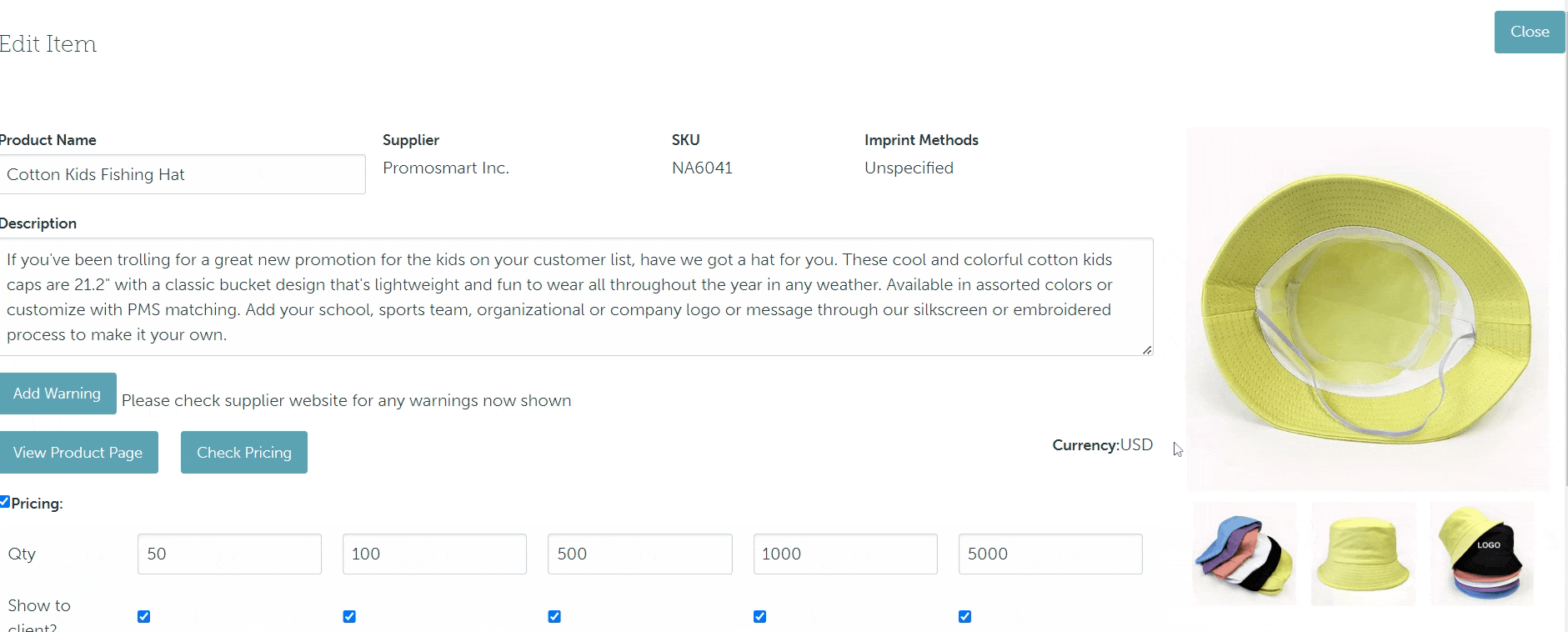This screenshot has width=1568, height=632.
Task: Select the stacked multicolor hats thumbnail
Action: click(x=1244, y=554)
